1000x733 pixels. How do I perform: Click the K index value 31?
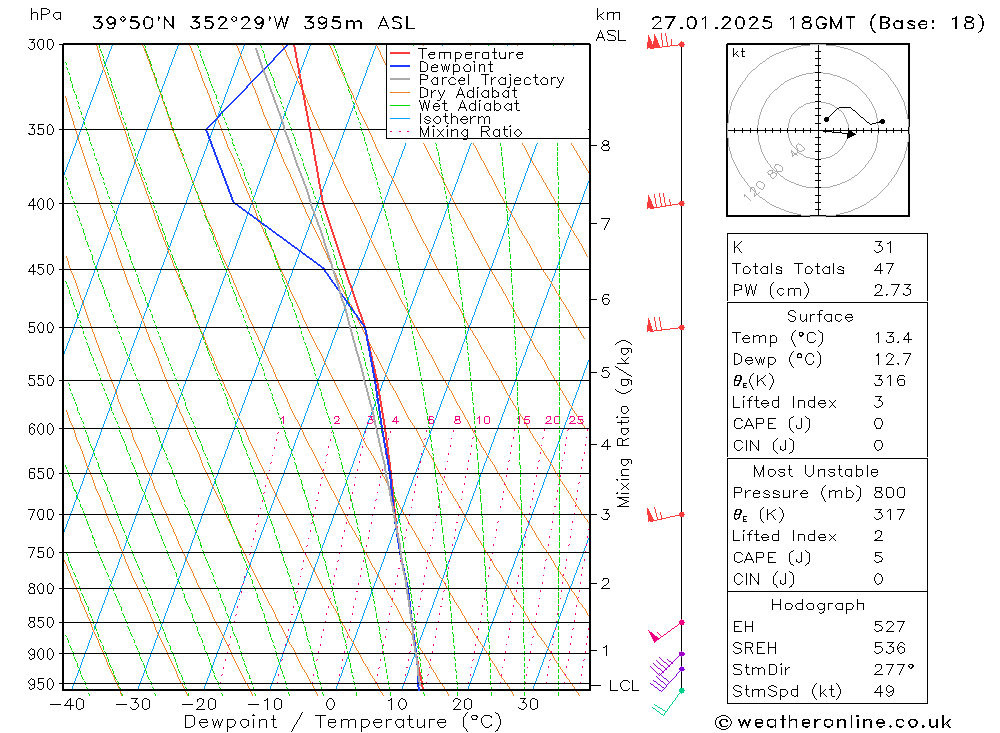pos(883,247)
